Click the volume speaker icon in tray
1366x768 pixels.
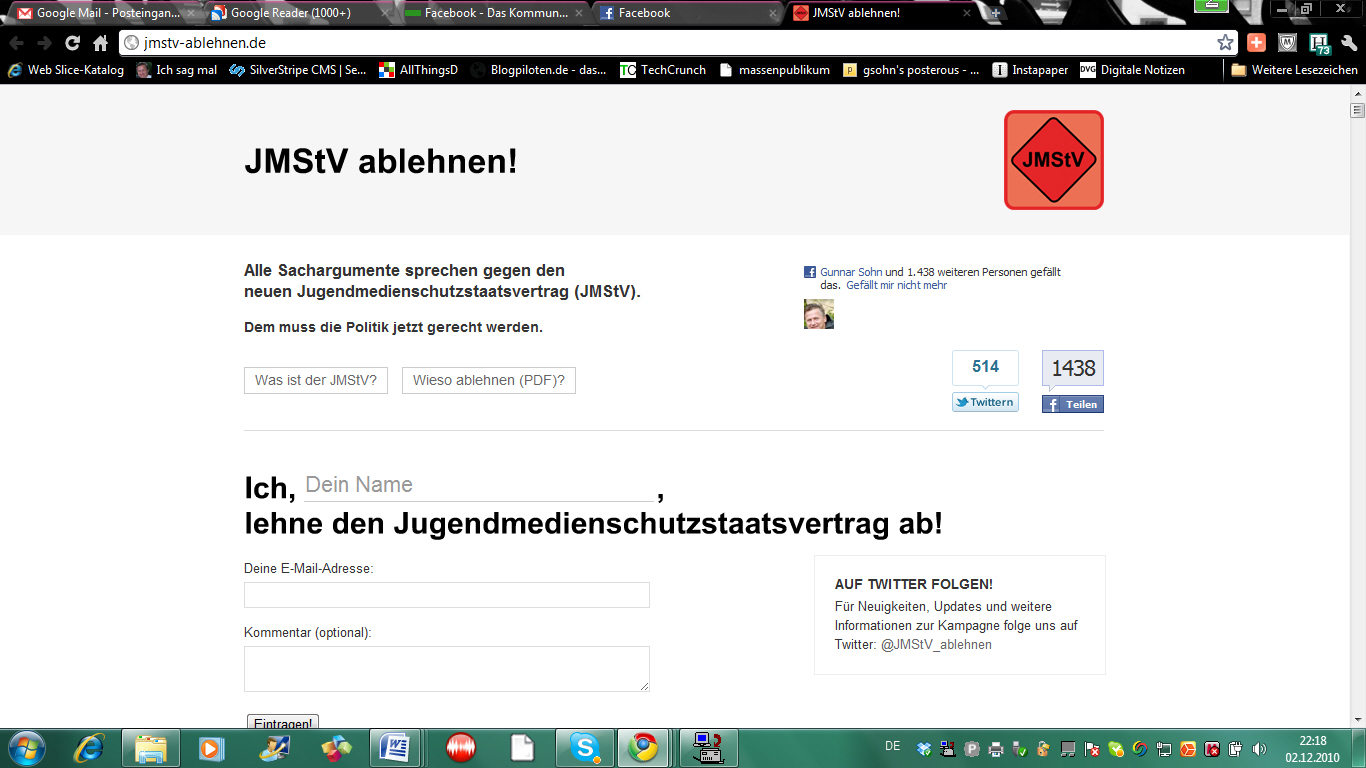tap(1259, 748)
